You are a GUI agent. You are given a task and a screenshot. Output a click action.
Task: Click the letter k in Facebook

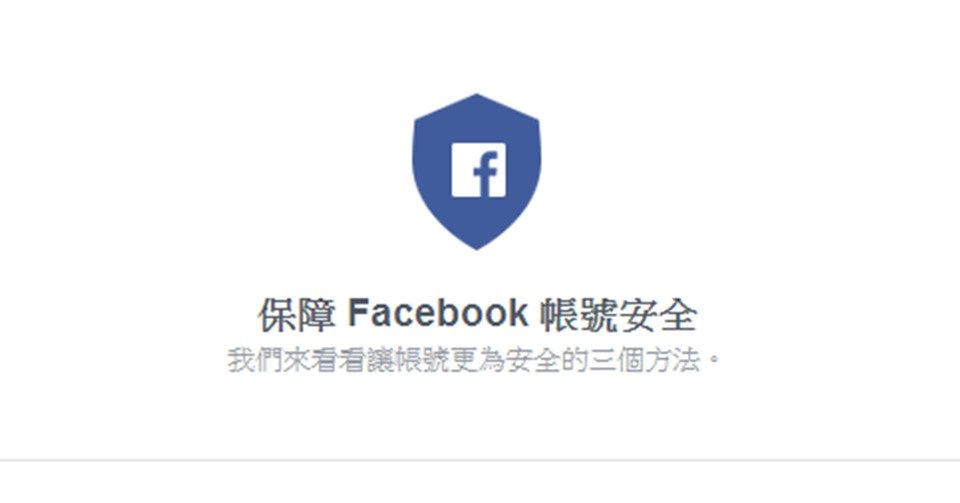[519, 313]
